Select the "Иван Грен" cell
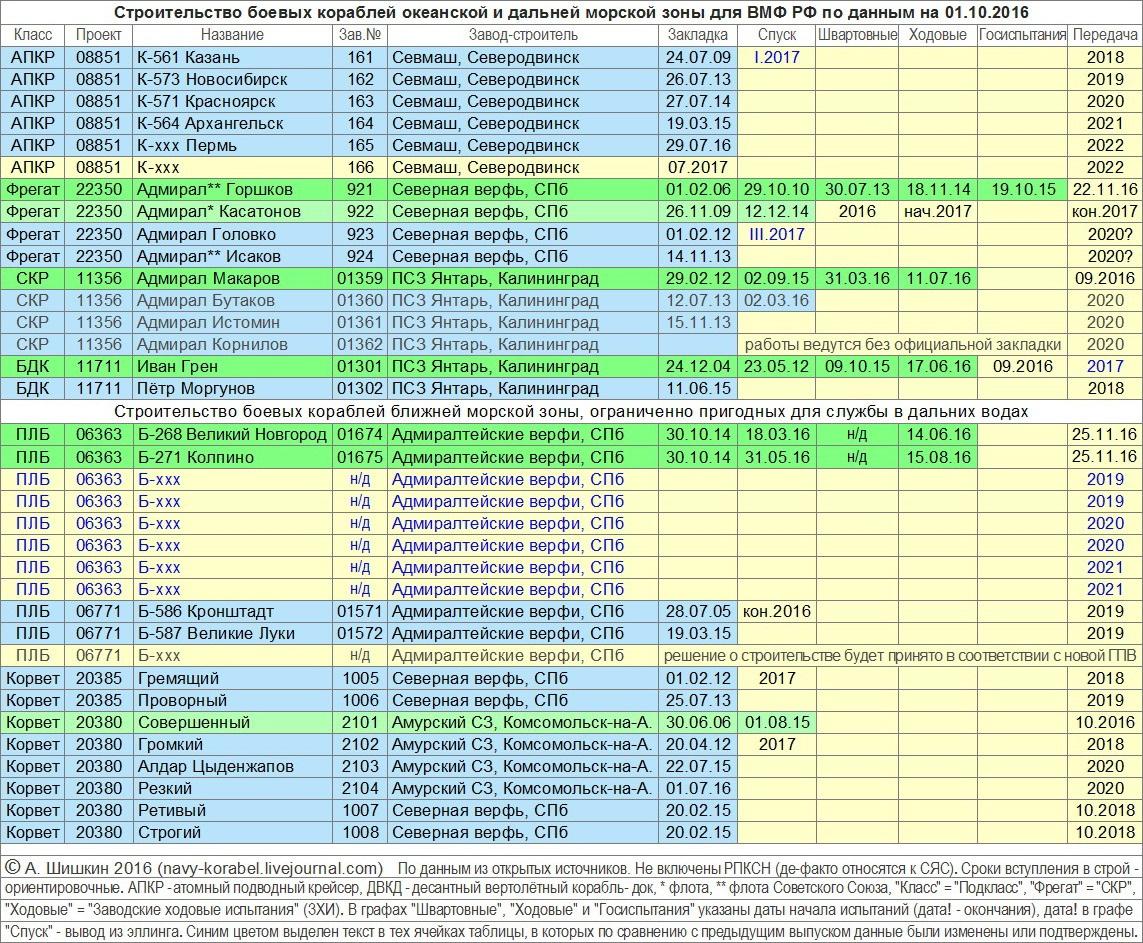 pyautogui.click(x=177, y=366)
